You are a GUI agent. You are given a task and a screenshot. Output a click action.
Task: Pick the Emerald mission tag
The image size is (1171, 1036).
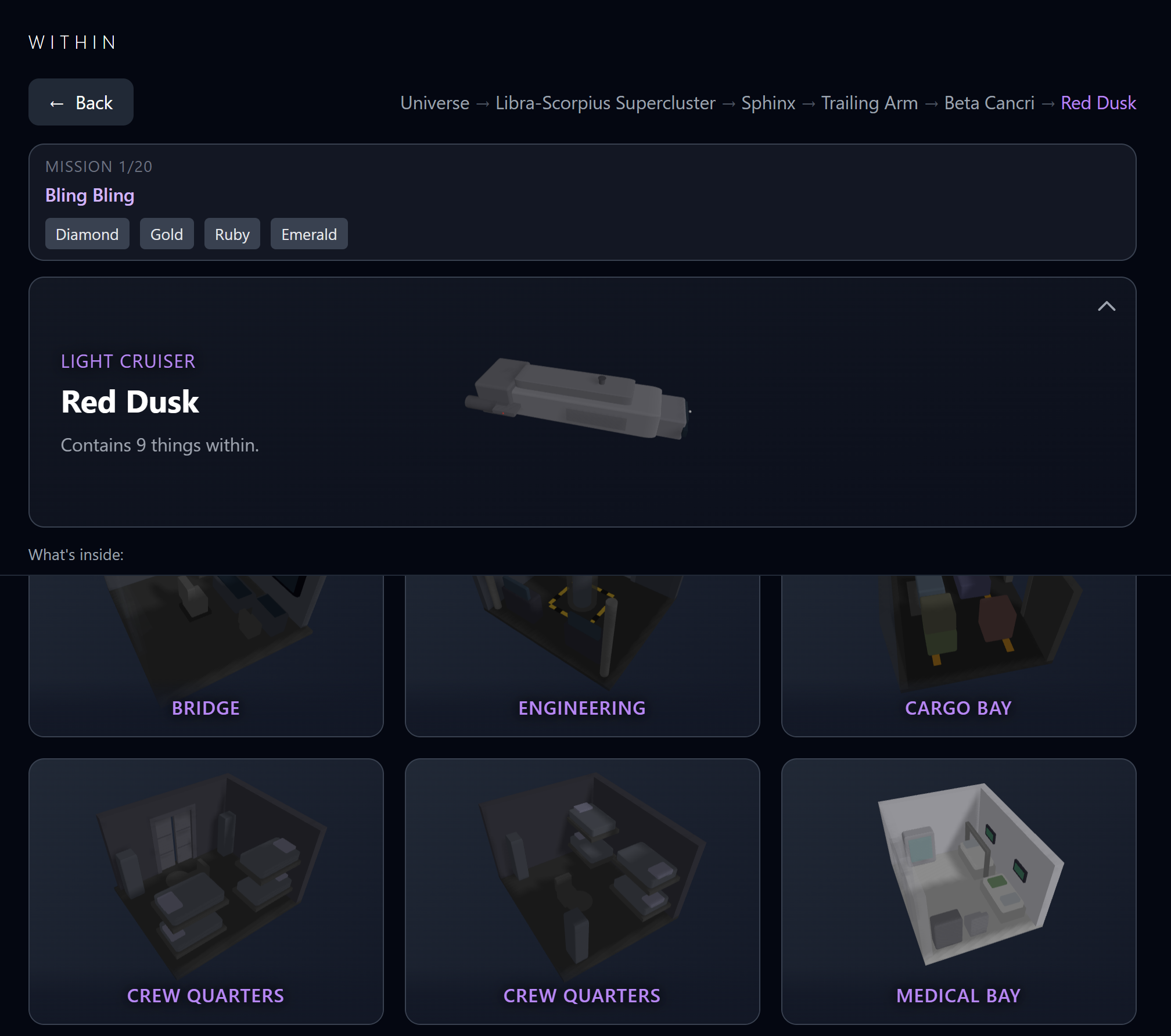tap(309, 234)
